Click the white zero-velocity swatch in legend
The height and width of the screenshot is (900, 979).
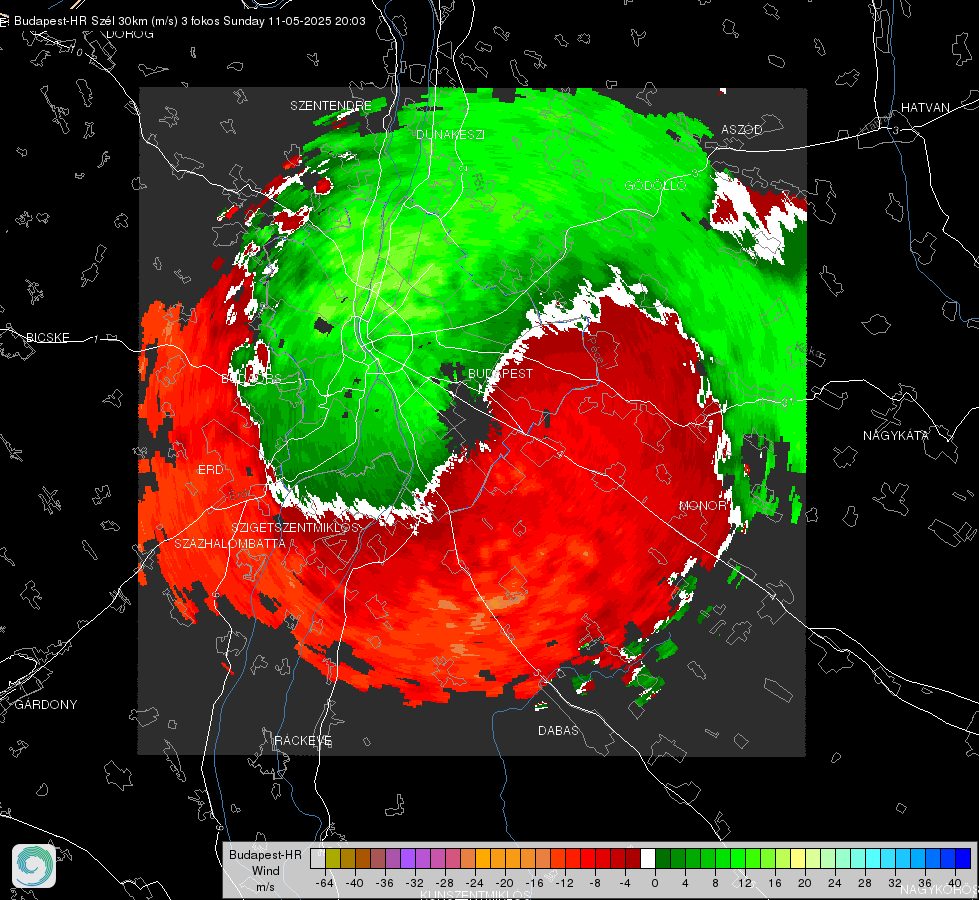pos(648,858)
